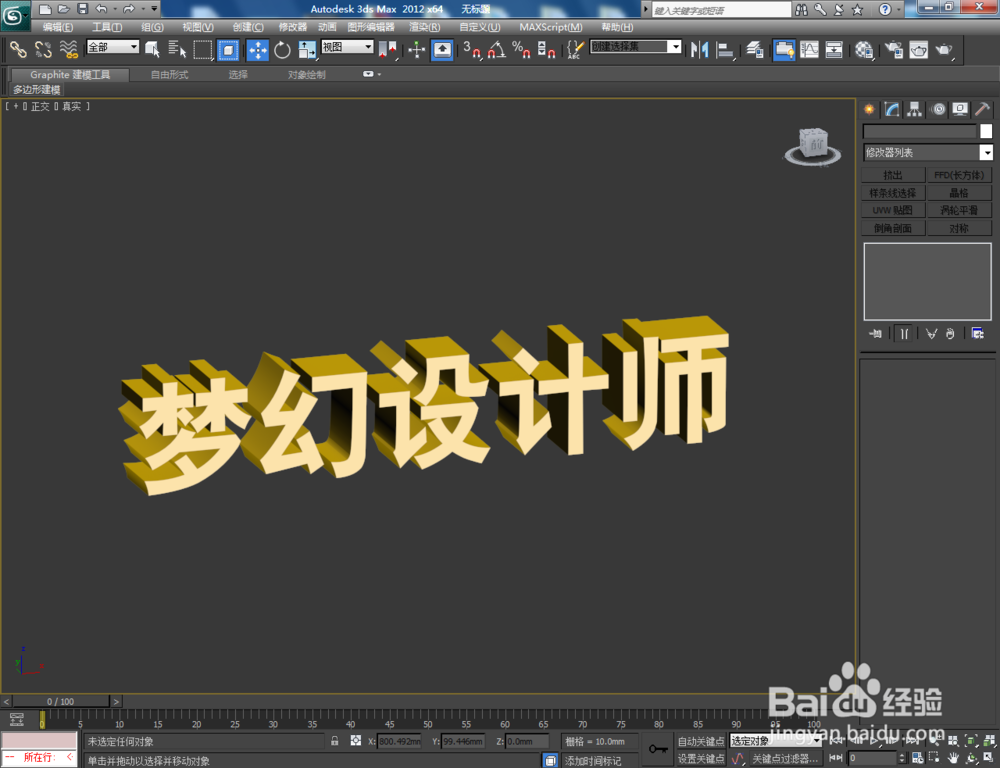Open the selection filter '全部' dropdown
This screenshot has width=1000, height=768.
(x=113, y=47)
